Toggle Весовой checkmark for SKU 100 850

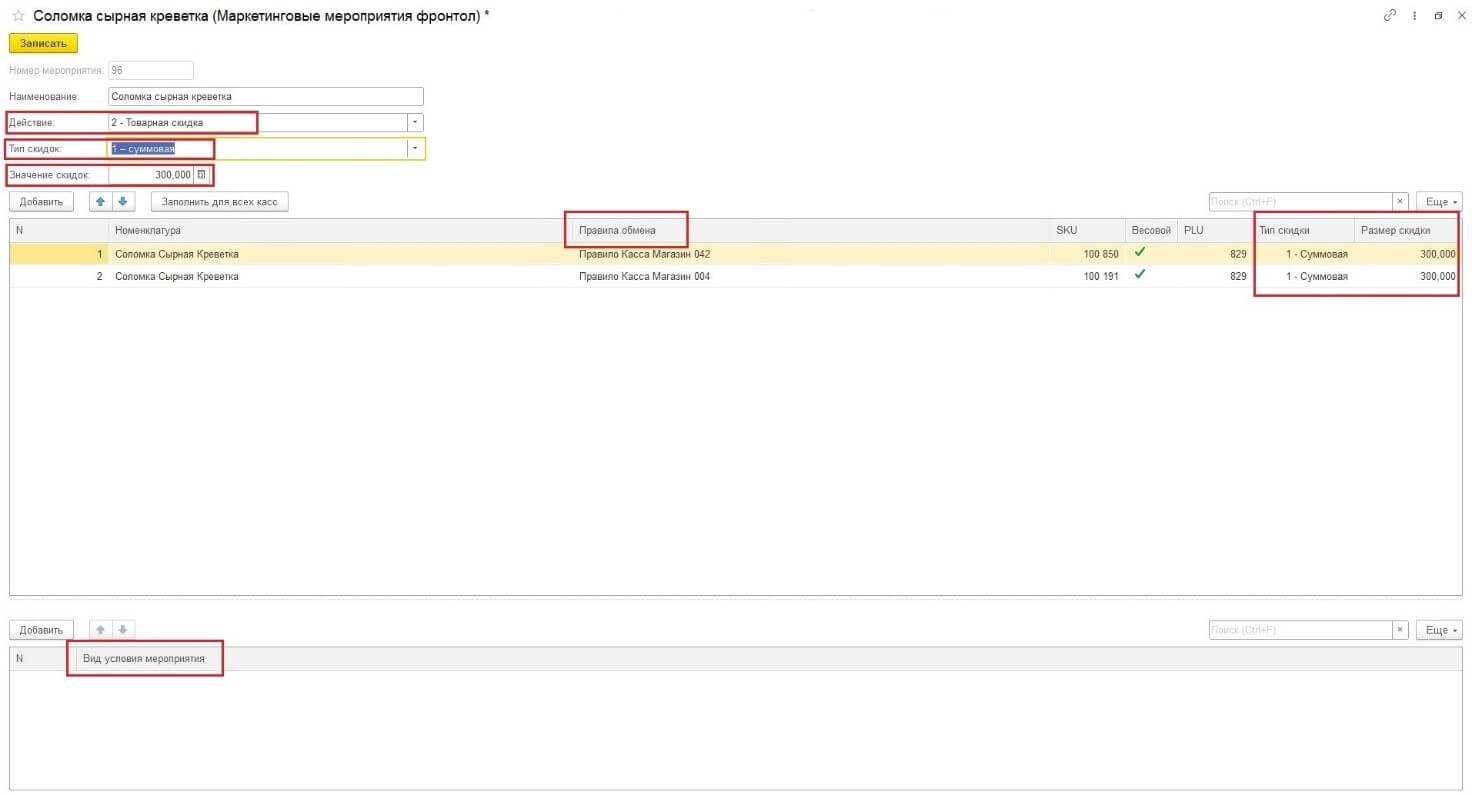click(x=1139, y=253)
